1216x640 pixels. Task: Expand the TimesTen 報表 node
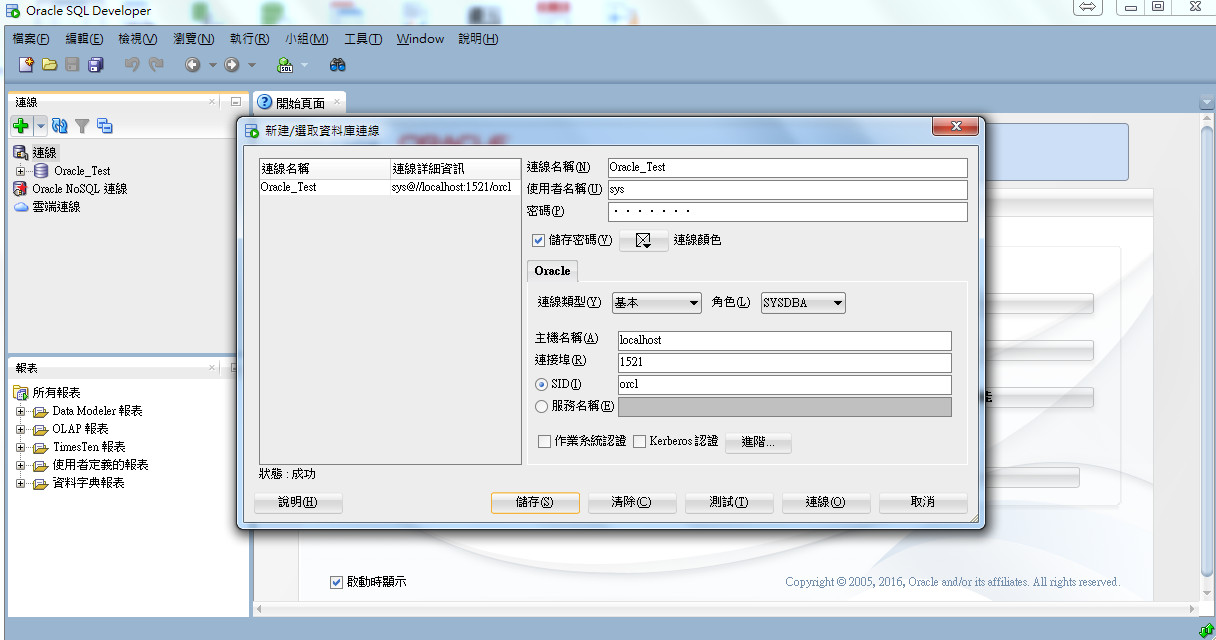[20, 447]
